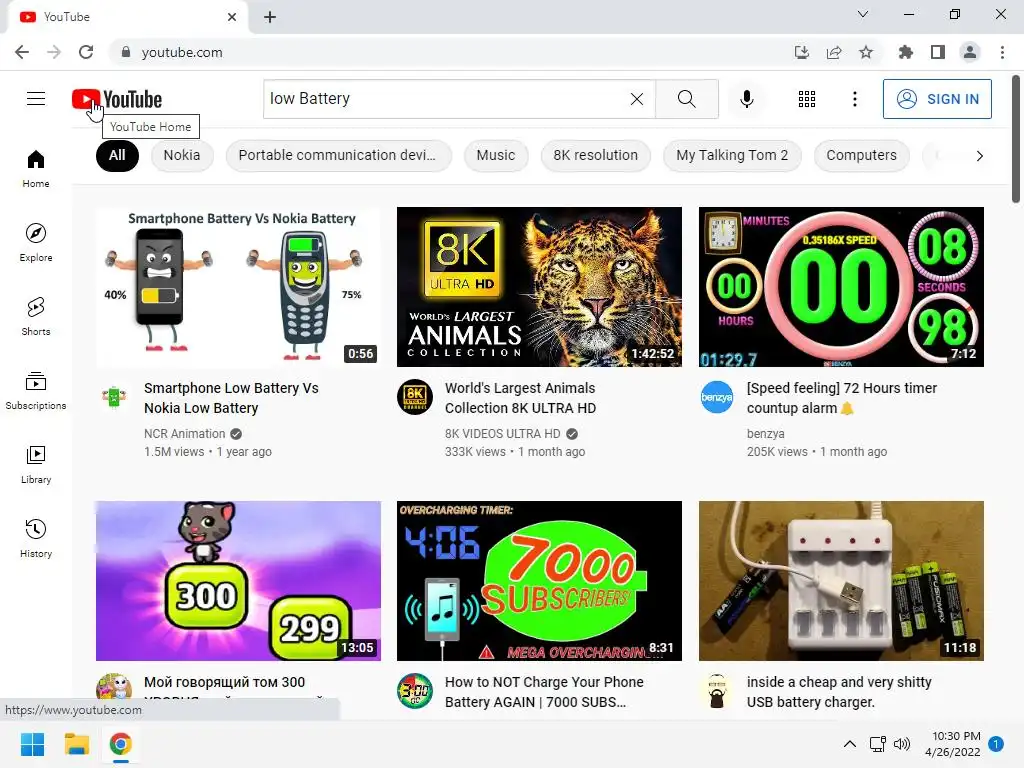The width and height of the screenshot is (1024, 768).
Task: Click the page vertical scrollbar
Action: pyautogui.click(x=1016, y=139)
